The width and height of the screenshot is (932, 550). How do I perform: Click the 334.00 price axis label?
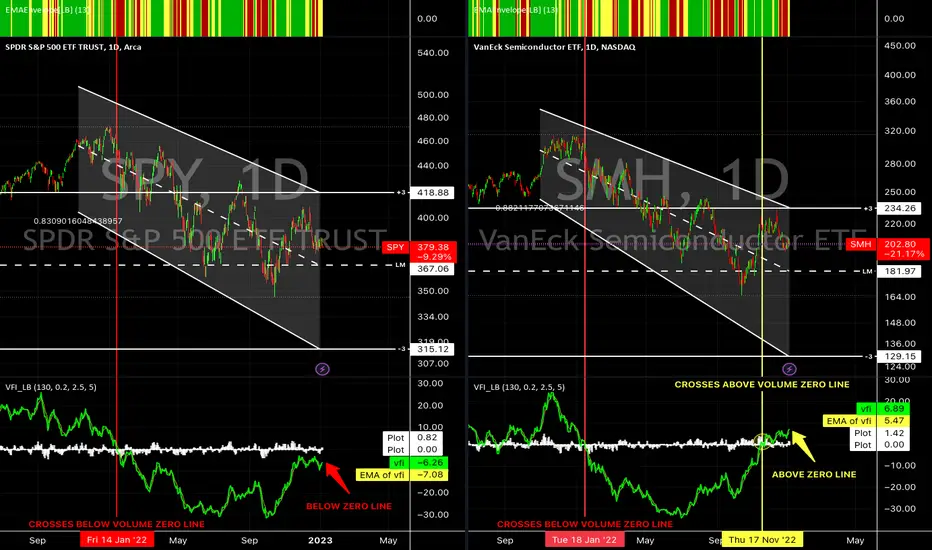433,317
